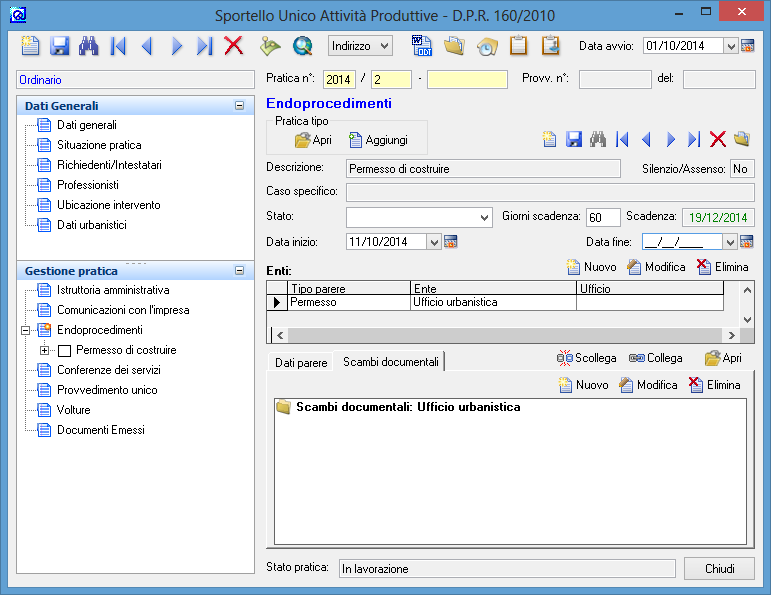Open the Word ODT export icon
Viewport: 771px width, 595px height.
421,46
